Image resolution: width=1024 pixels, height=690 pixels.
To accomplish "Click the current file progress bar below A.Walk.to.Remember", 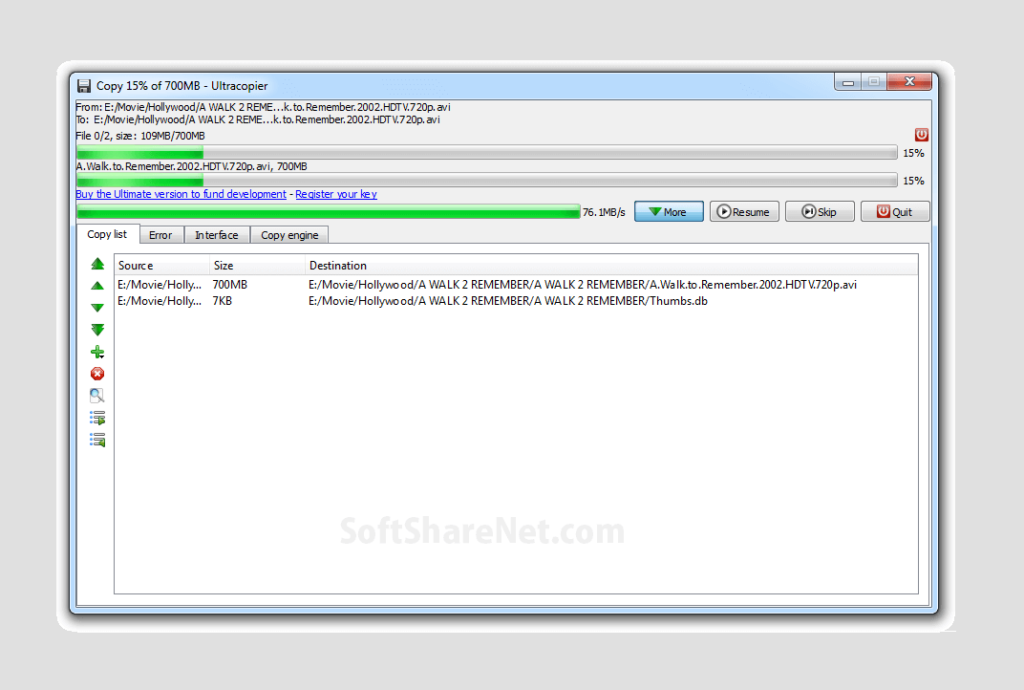I will pos(487,180).
